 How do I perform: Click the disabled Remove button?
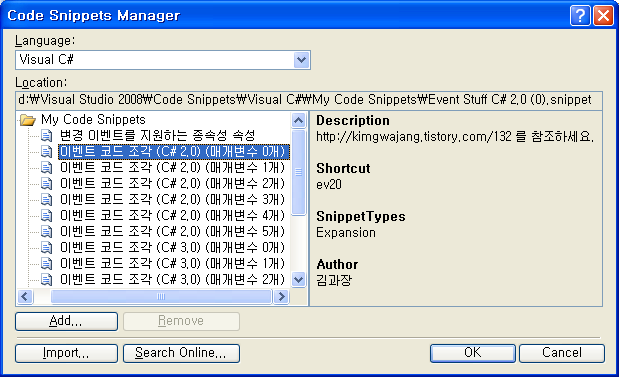pyautogui.click(x=181, y=321)
